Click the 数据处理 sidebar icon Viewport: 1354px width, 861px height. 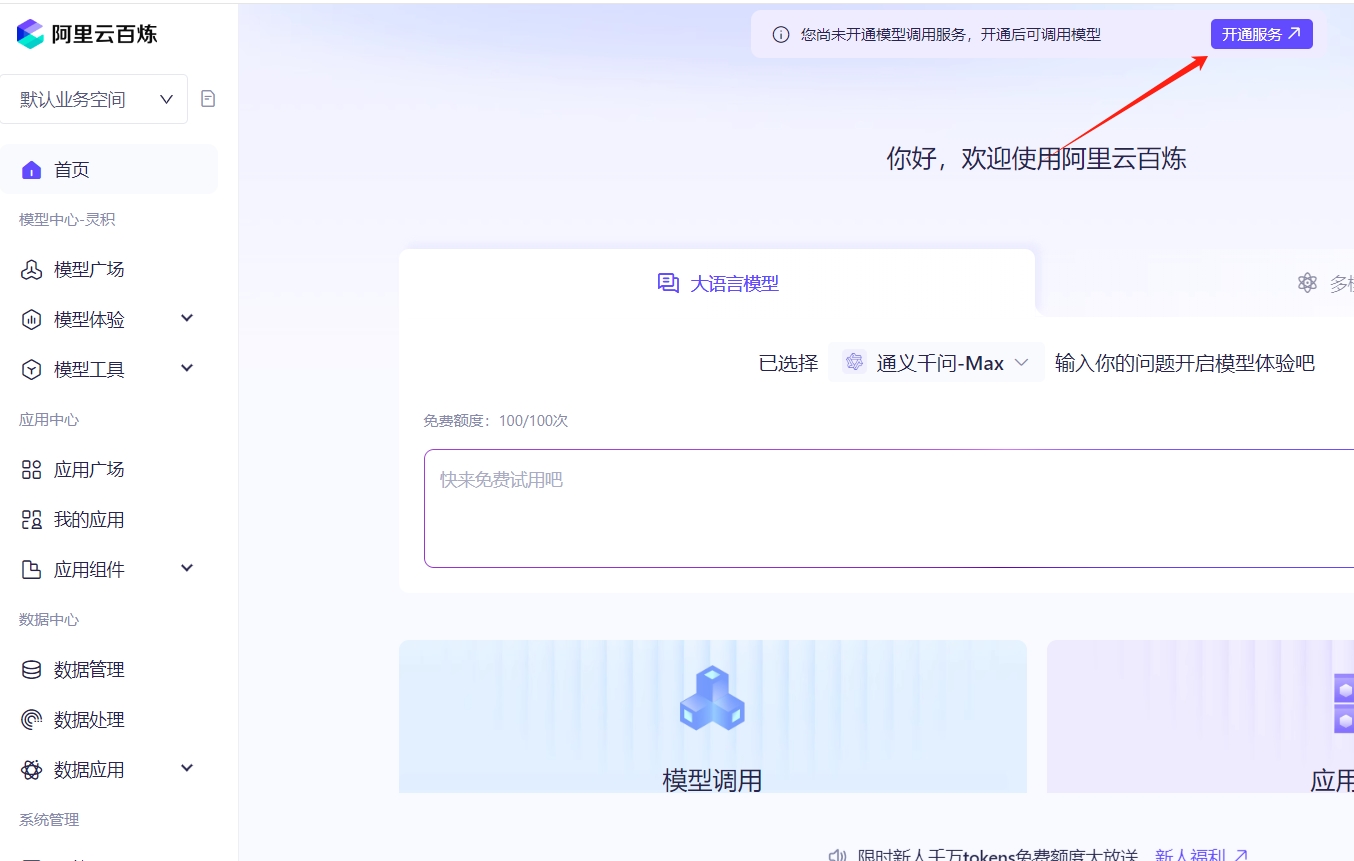(32, 720)
